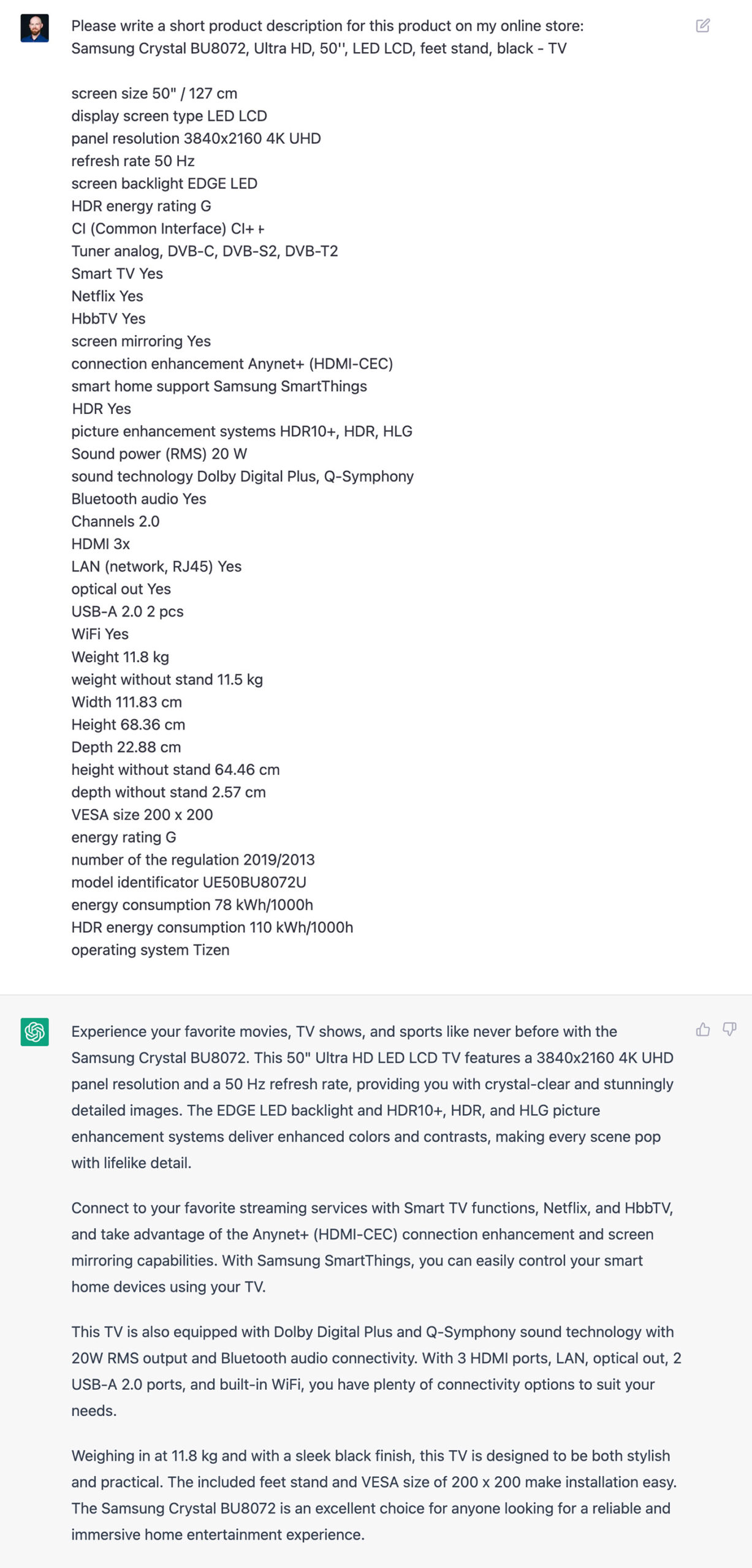The height and width of the screenshot is (1568, 752).
Task: Give the response a thumbs down
Action: (x=729, y=1029)
